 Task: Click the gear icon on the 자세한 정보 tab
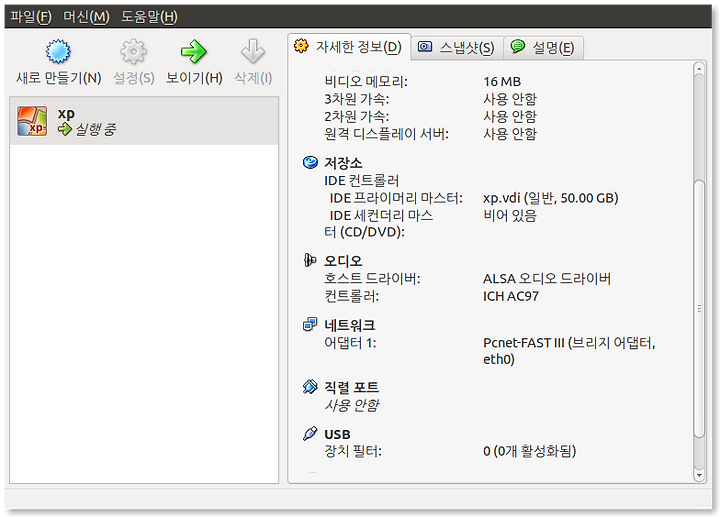pos(301,46)
